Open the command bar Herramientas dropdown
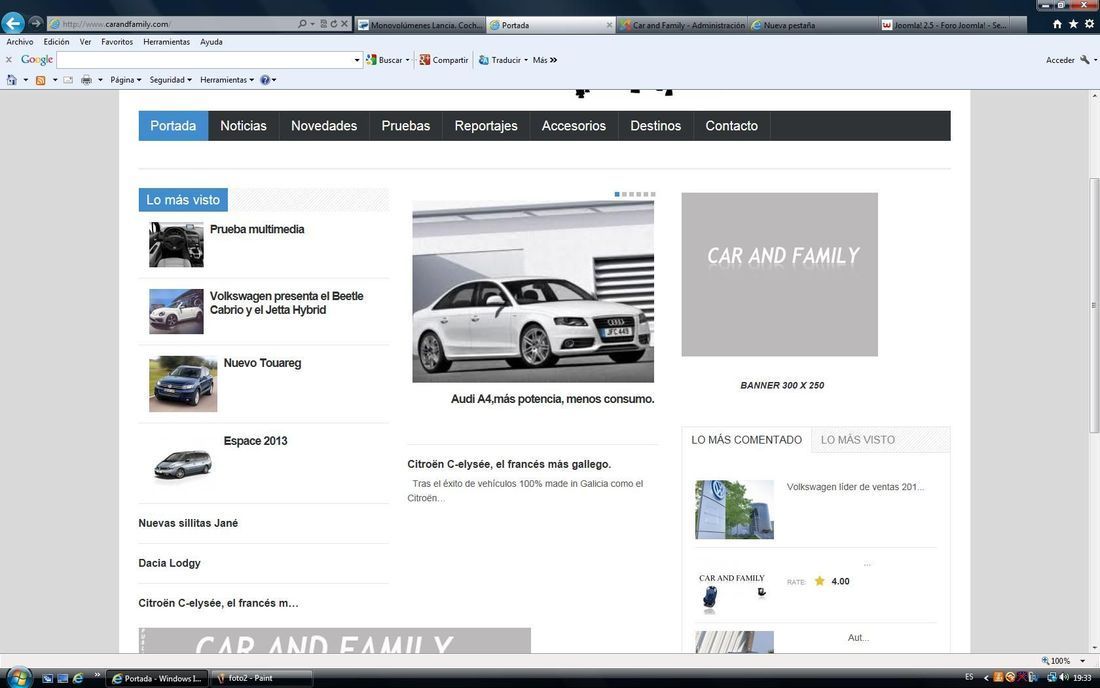 (227, 80)
